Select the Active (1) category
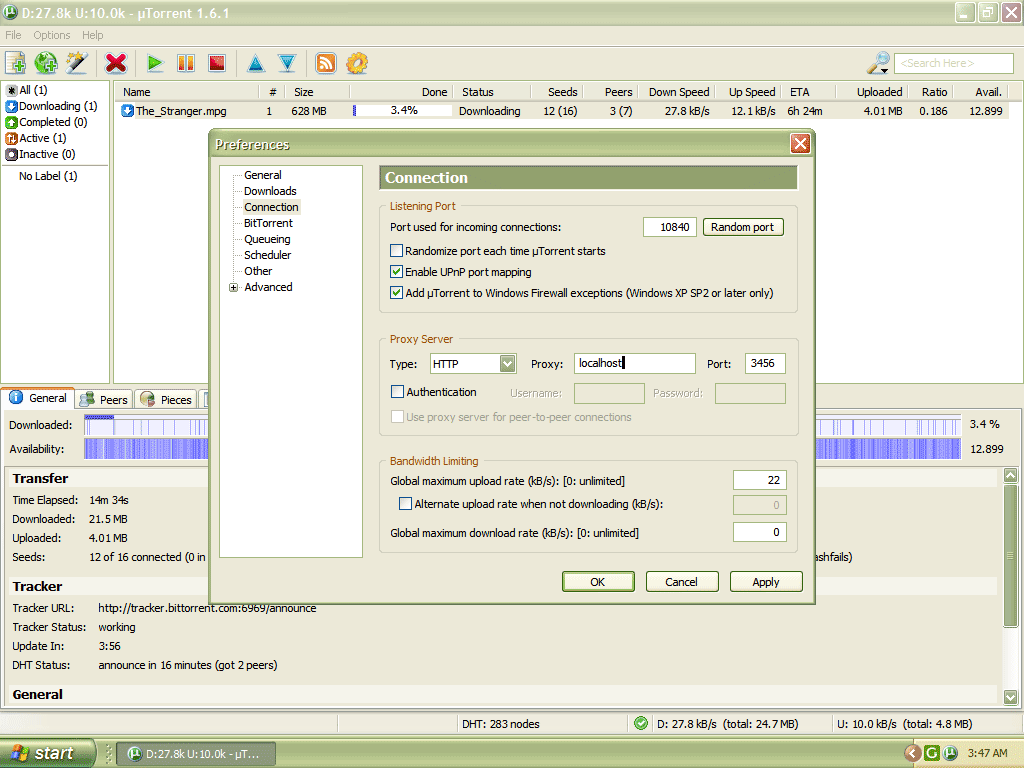 point(36,138)
